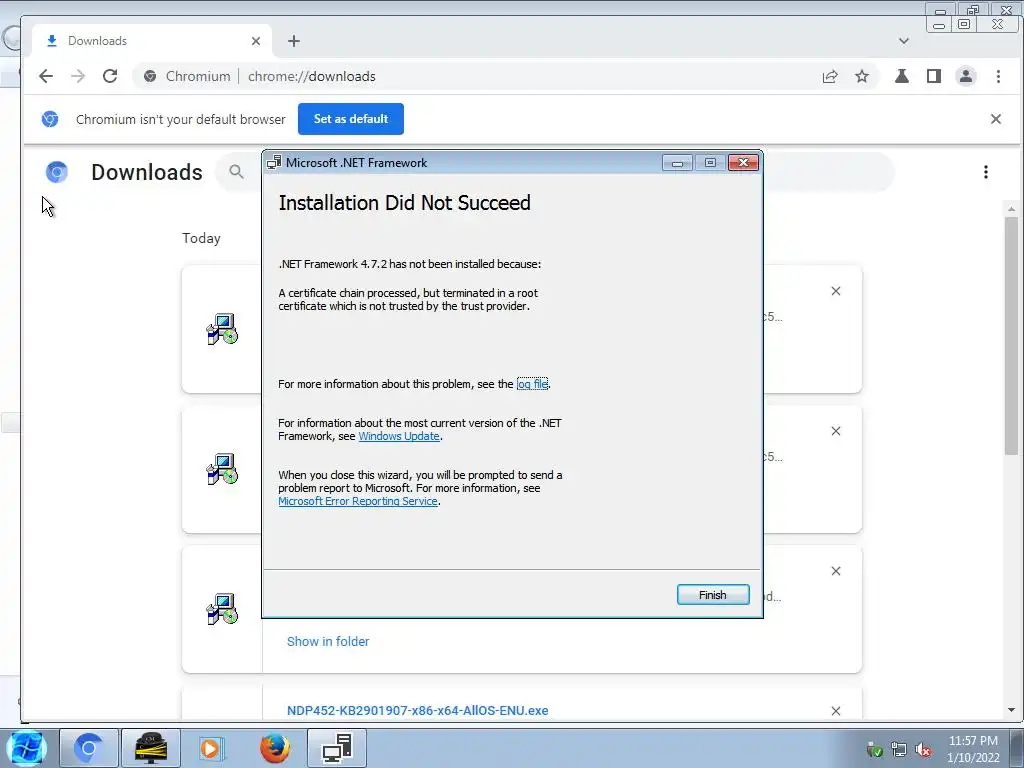Click the second download's installer file icon

[x=222, y=469]
